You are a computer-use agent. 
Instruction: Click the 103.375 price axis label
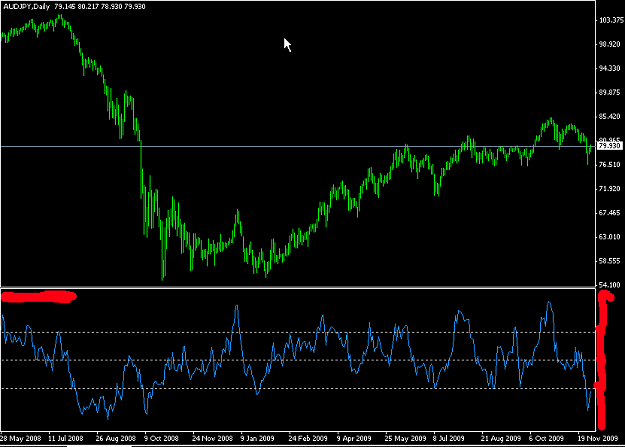point(612,20)
